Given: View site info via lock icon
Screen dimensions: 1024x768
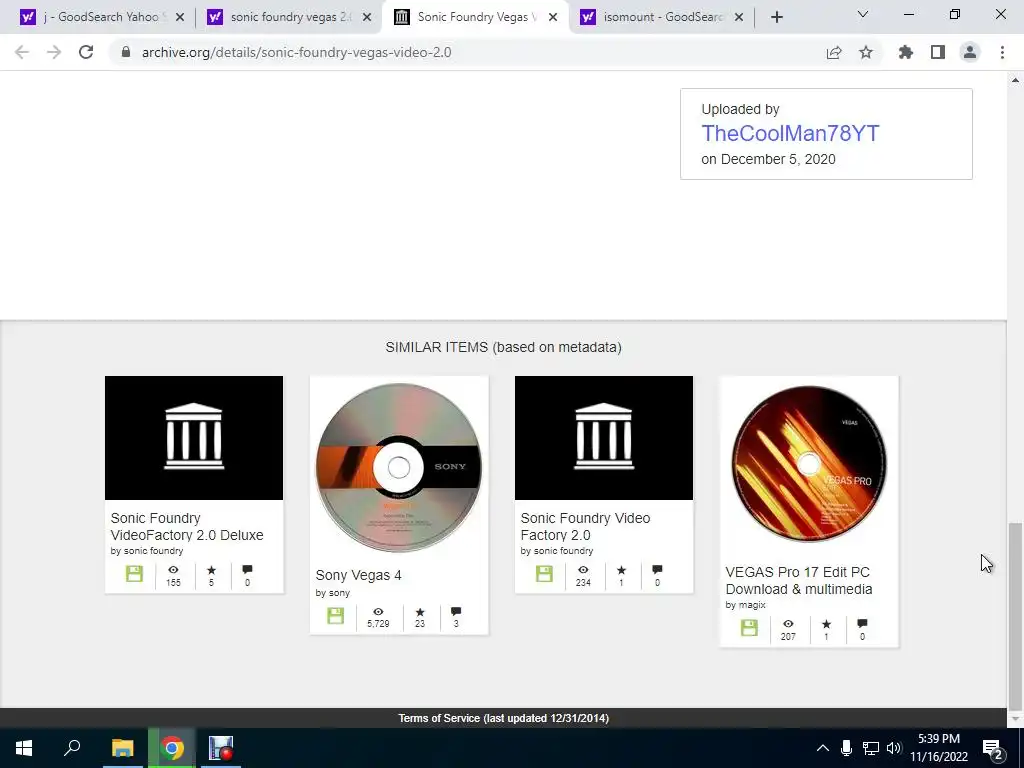Looking at the screenshot, I should point(126,52).
